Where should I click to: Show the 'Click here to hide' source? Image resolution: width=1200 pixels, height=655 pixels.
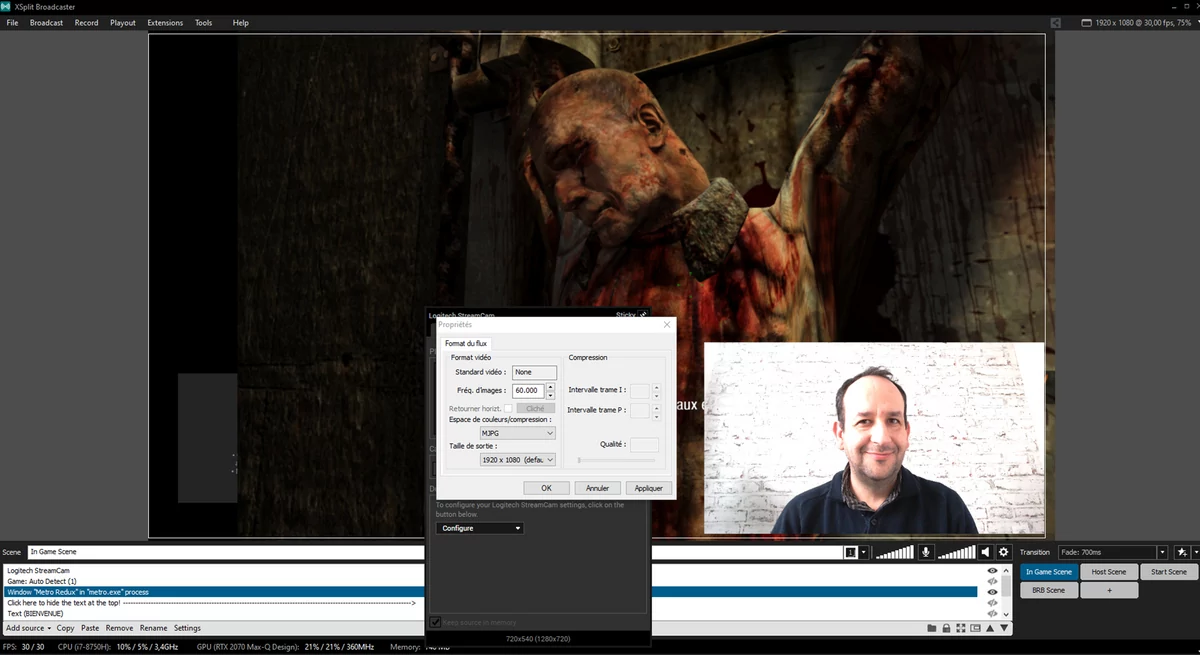pyautogui.click(x=992, y=603)
